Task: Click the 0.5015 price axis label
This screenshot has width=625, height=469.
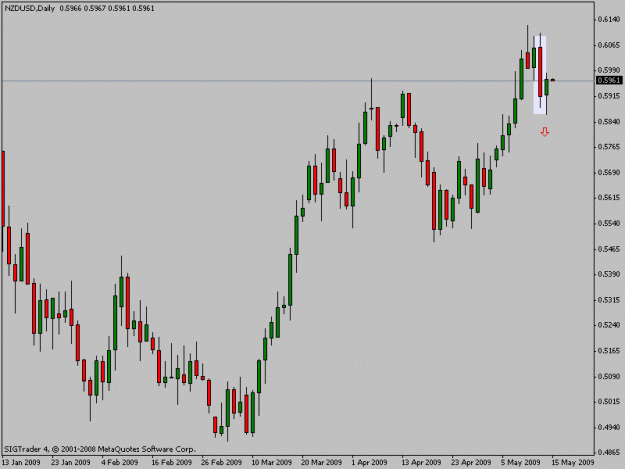Action: [x=609, y=402]
